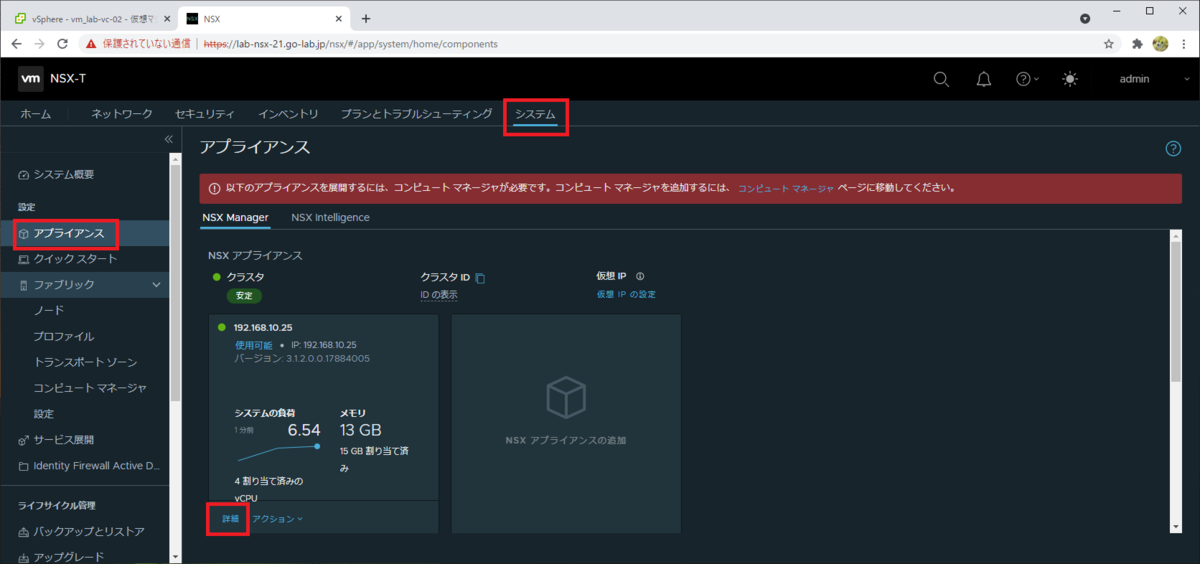Switch to the vSphere browser tab
Screen dimensions: 1200x564
[90, 19]
